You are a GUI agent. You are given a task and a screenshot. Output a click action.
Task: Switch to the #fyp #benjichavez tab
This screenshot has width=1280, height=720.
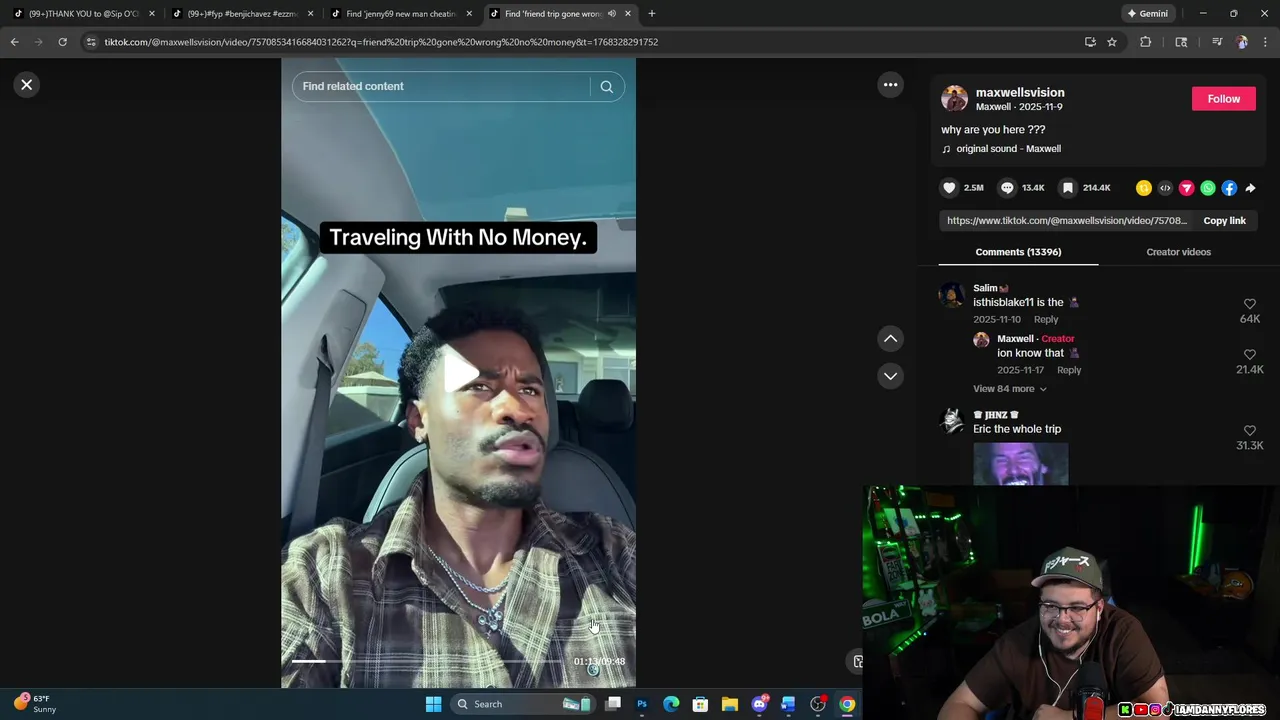pyautogui.click(x=243, y=14)
